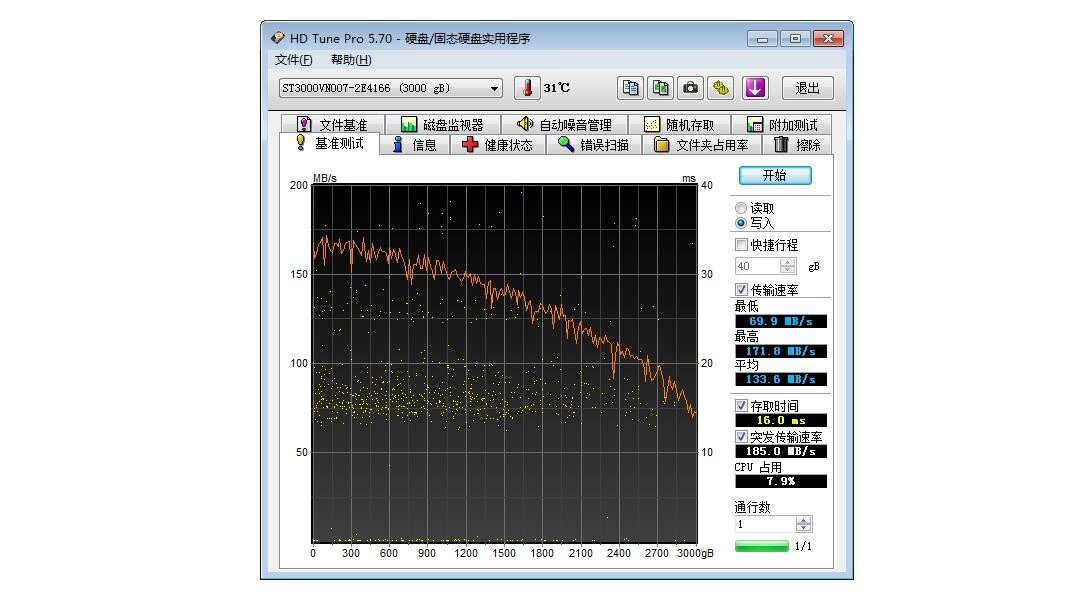This screenshot has width=1079, height=602.
Task: Enable the 快捷行程 checkbox
Action: point(741,245)
